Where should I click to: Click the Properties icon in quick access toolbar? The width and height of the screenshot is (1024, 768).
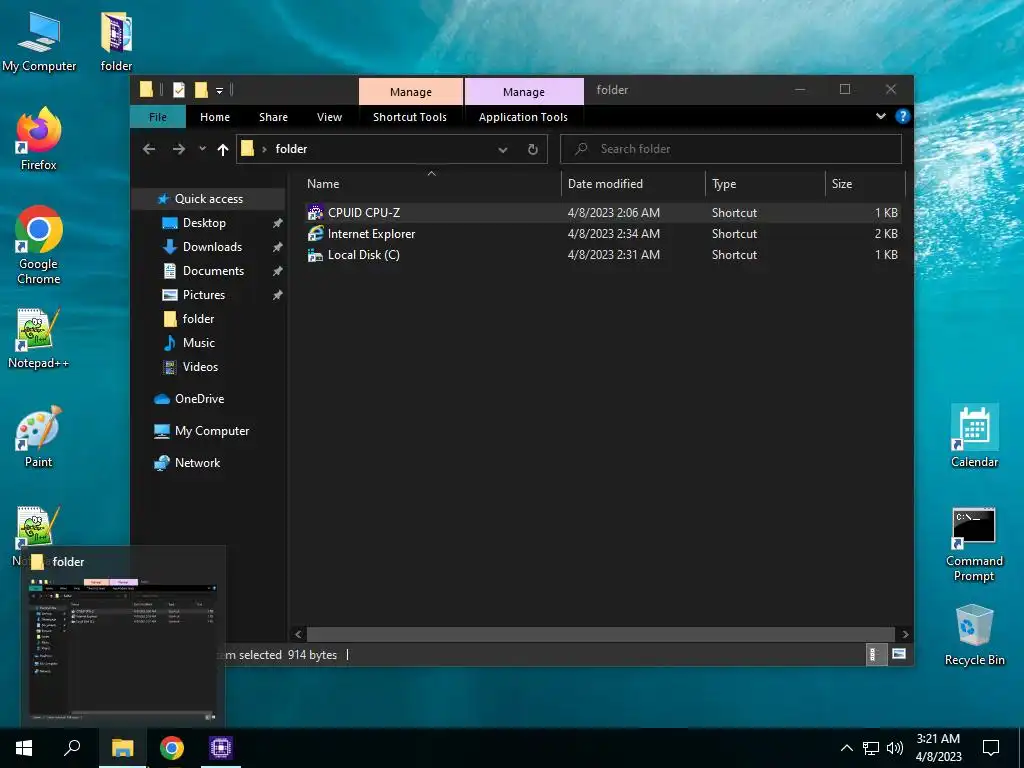coord(179,89)
